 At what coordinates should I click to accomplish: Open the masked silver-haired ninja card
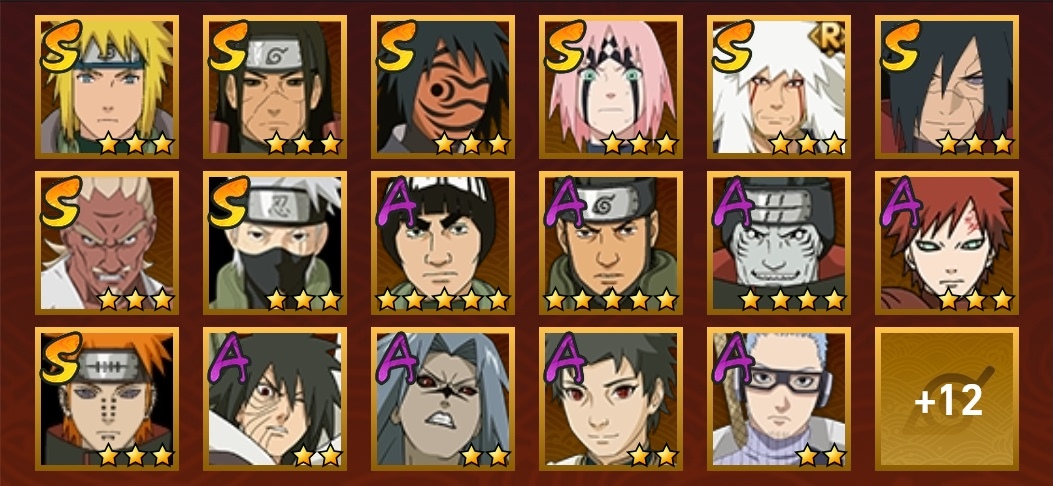pyautogui.click(x=275, y=242)
